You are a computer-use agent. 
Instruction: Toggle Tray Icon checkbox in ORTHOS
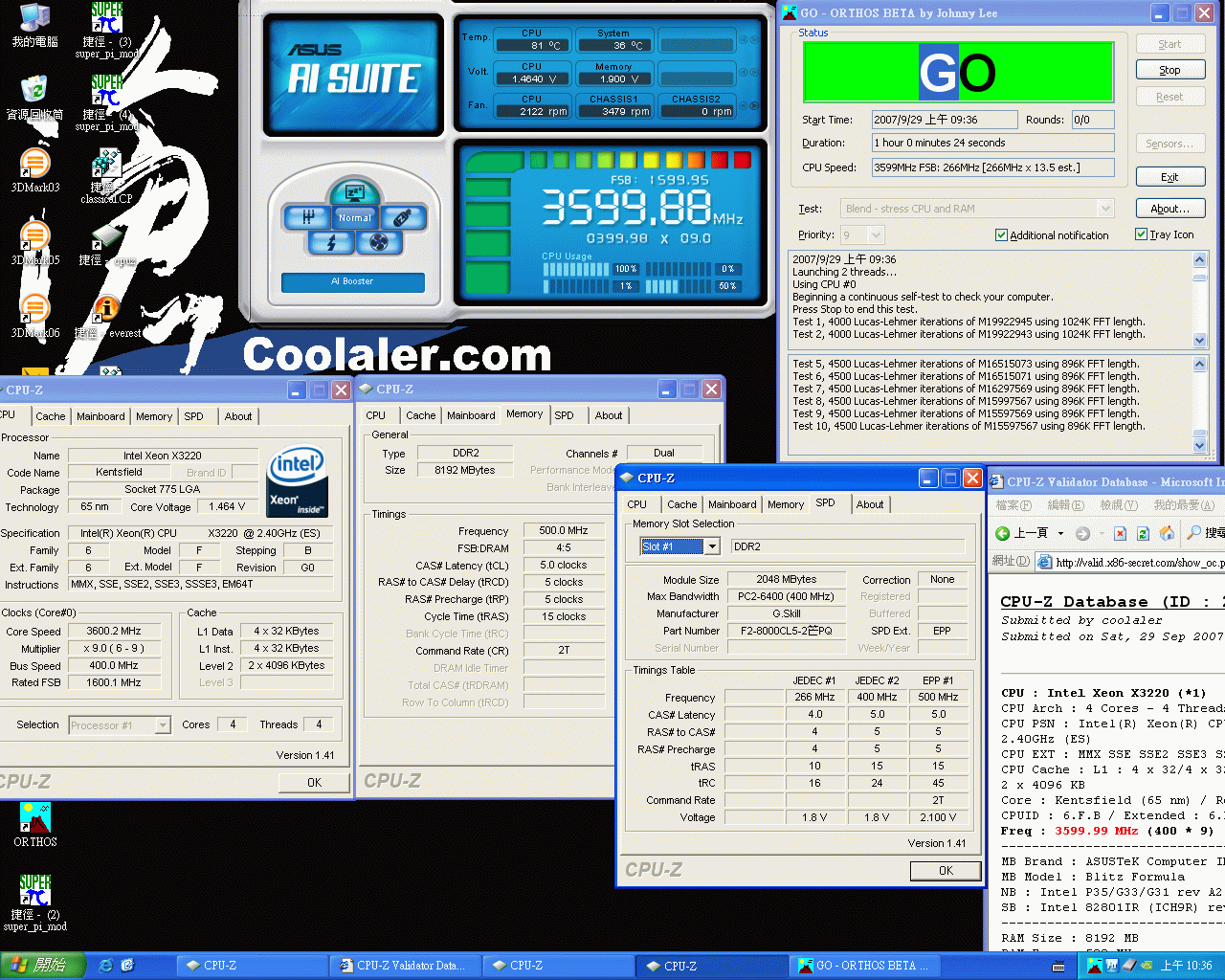[x=1141, y=234]
